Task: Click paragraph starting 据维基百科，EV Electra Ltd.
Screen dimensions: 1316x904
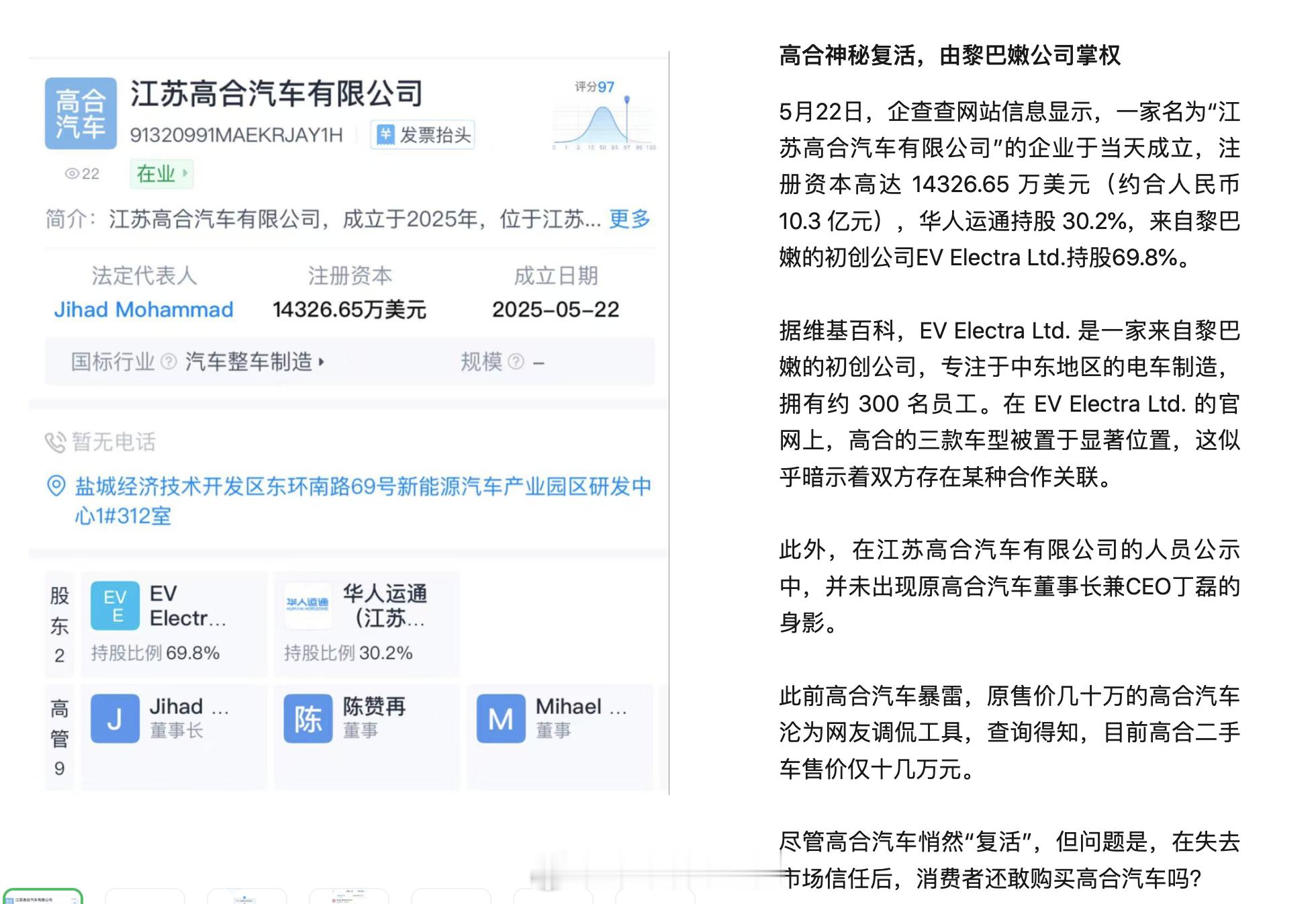Action: [1009, 404]
